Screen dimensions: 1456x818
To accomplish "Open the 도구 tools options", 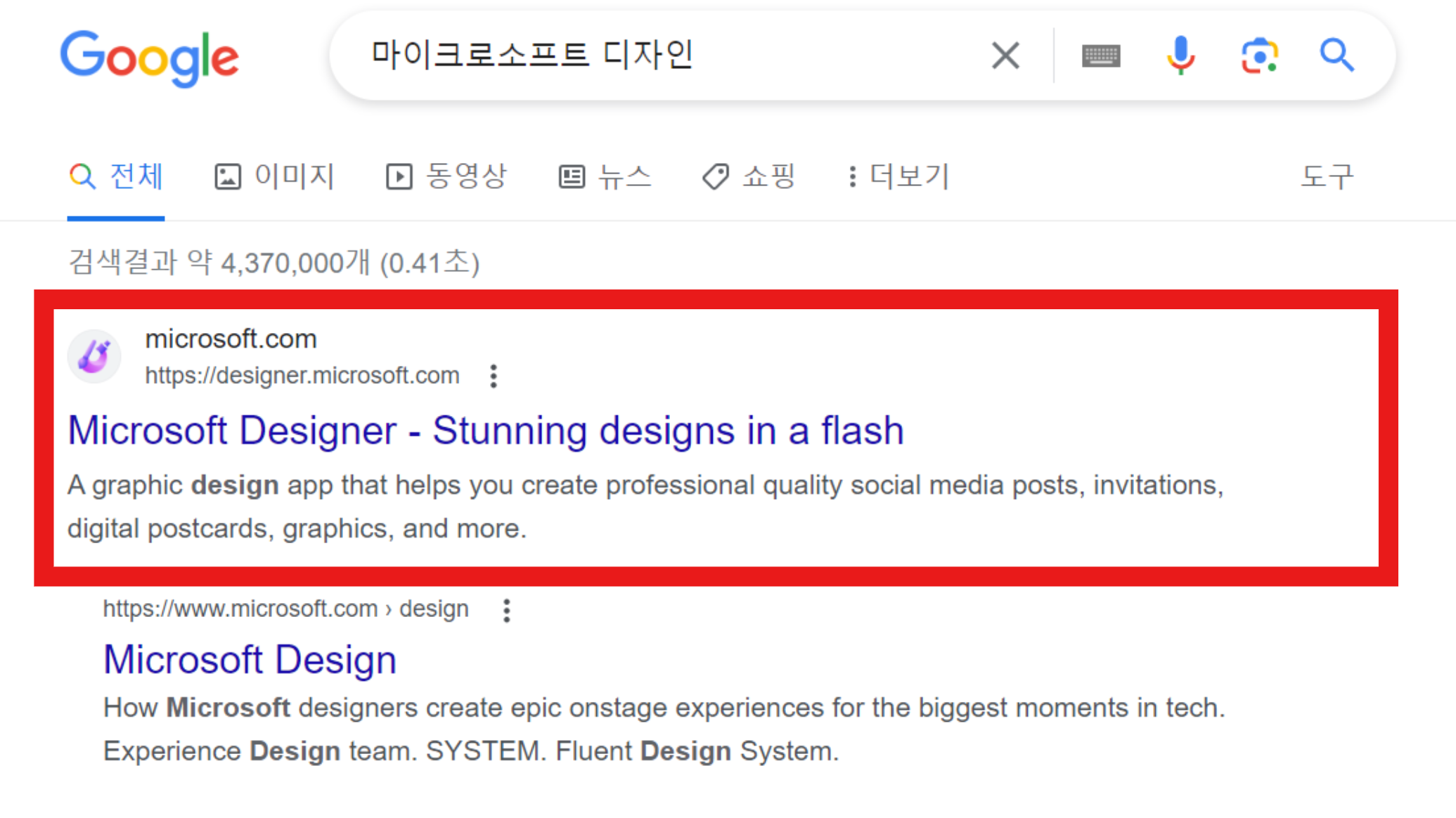I will tap(1326, 176).
